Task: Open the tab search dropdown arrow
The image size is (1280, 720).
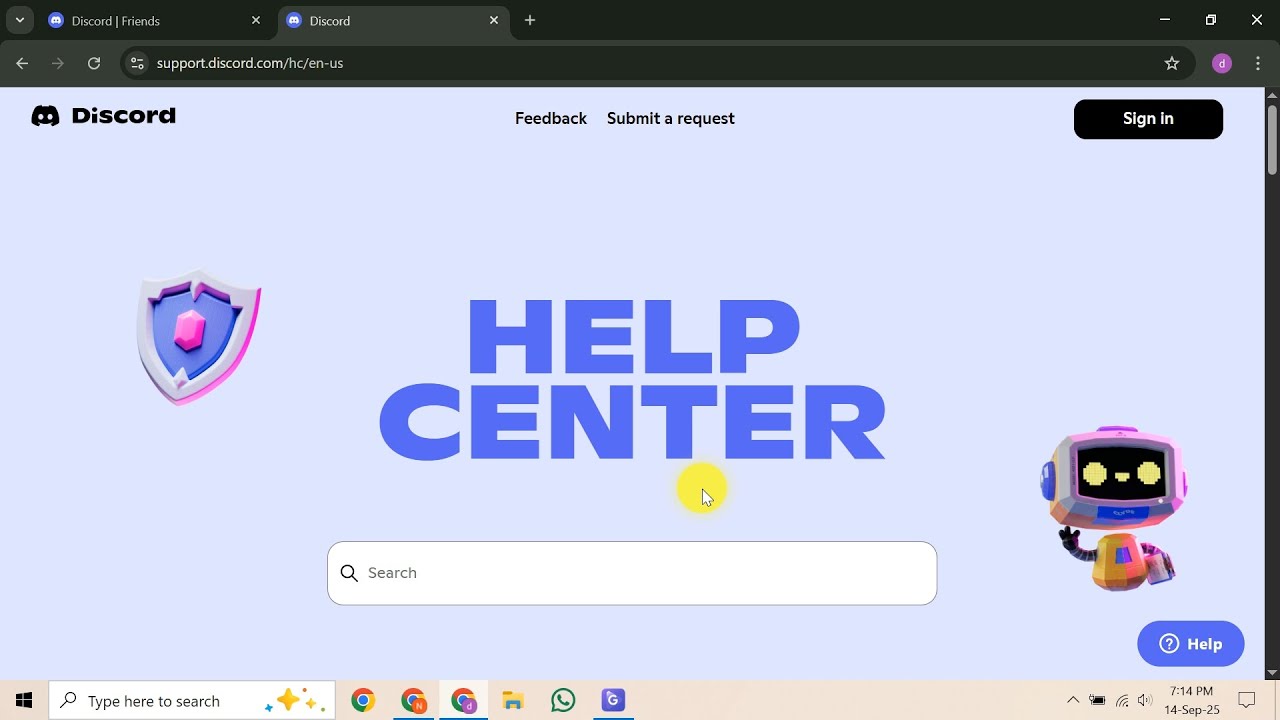Action: (19, 20)
